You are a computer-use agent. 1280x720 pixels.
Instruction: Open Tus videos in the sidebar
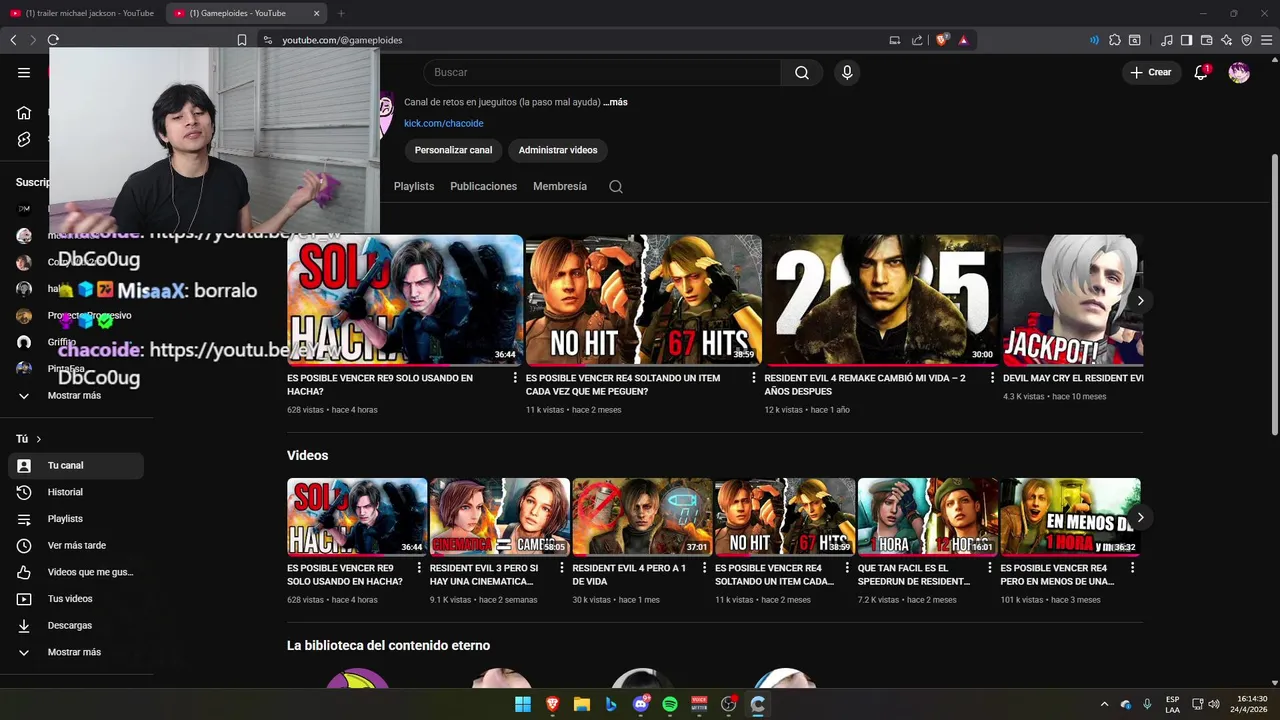pos(76,599)
